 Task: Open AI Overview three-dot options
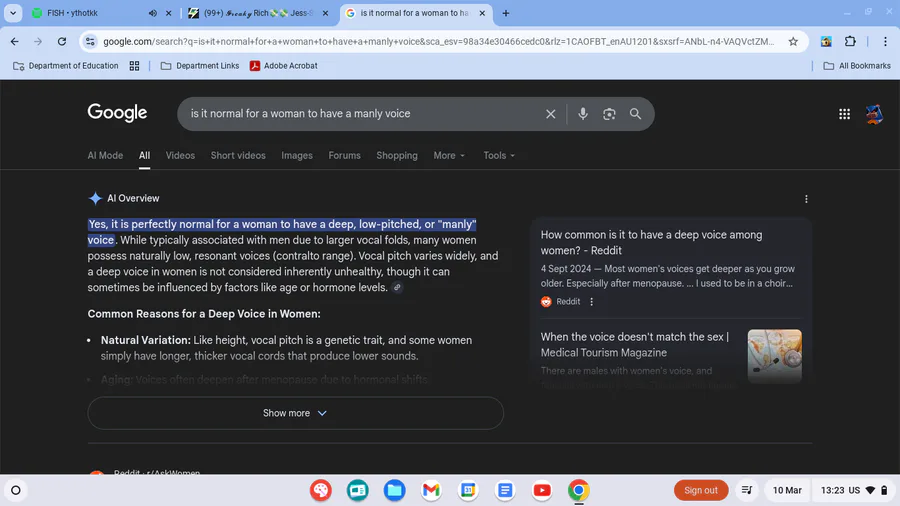click(806, 199)
